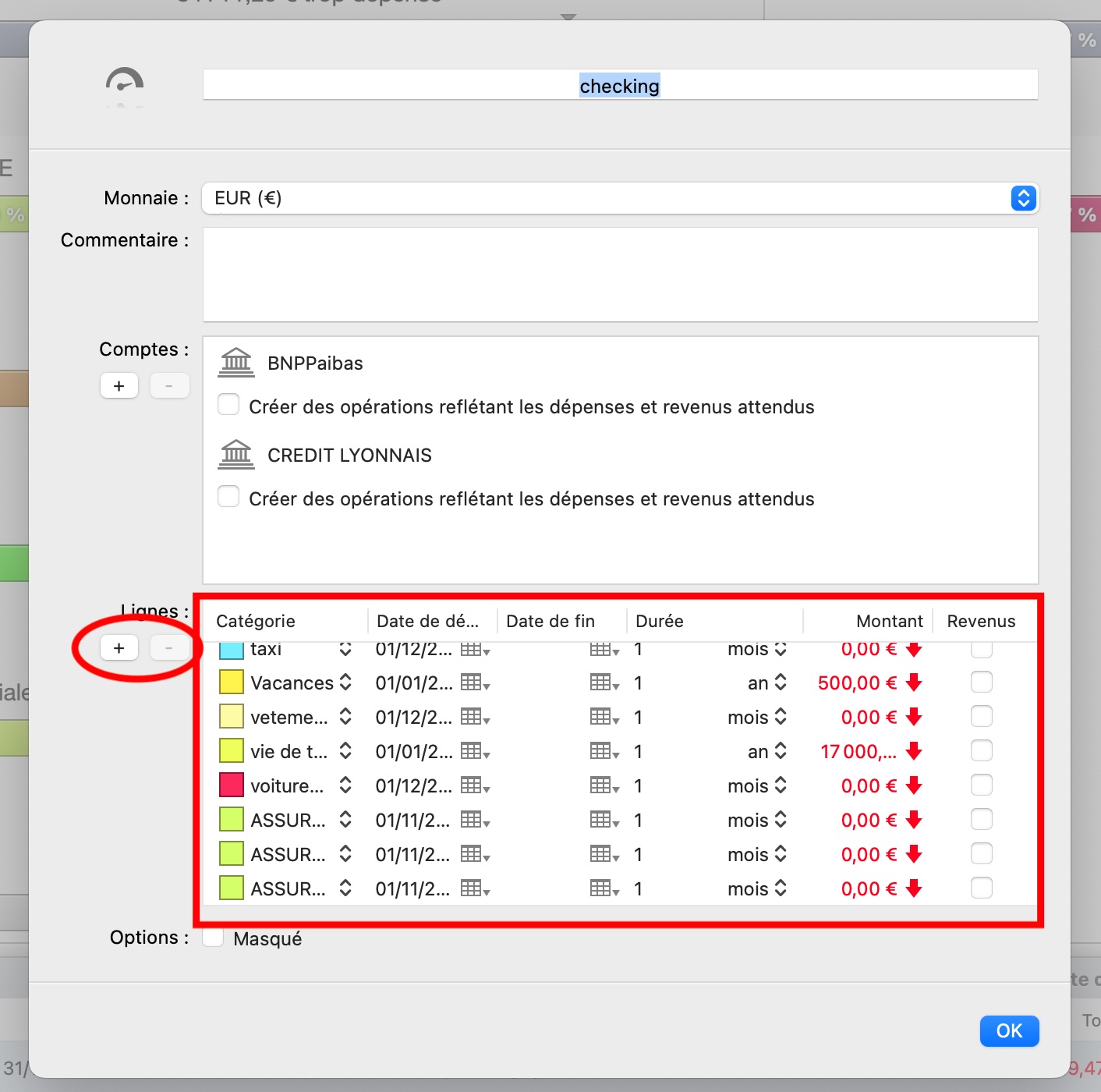Open category selector for Vacances row
Viewport: 1101px width, 1092px height.
pos(345,683)
